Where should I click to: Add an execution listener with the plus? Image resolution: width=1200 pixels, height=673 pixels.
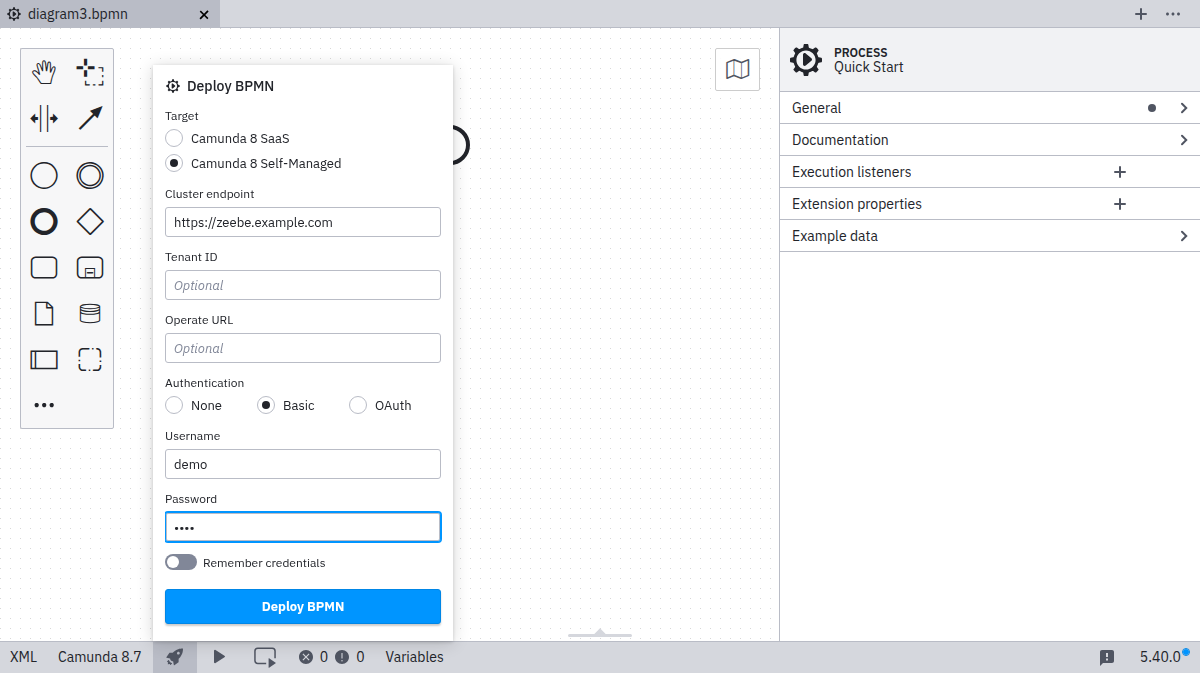[x=1119, y=171]
